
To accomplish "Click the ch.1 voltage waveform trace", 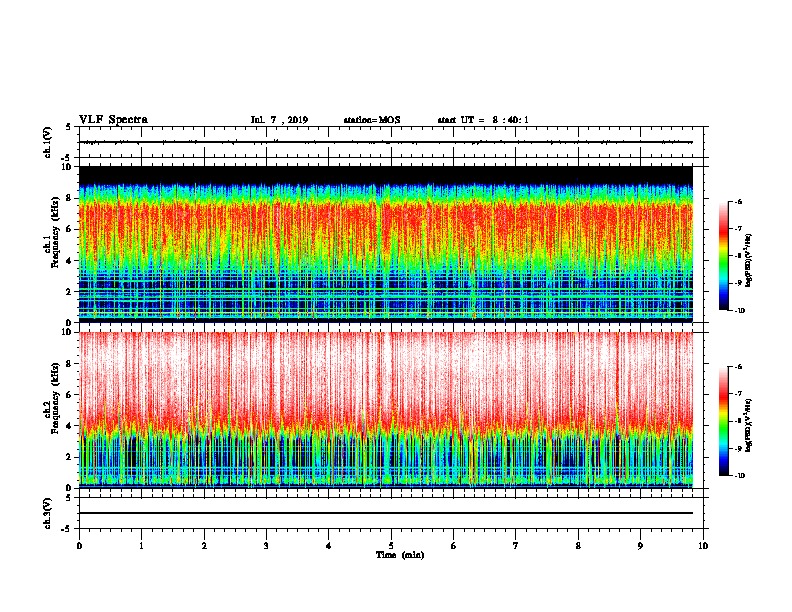I will tap(386, 142).
